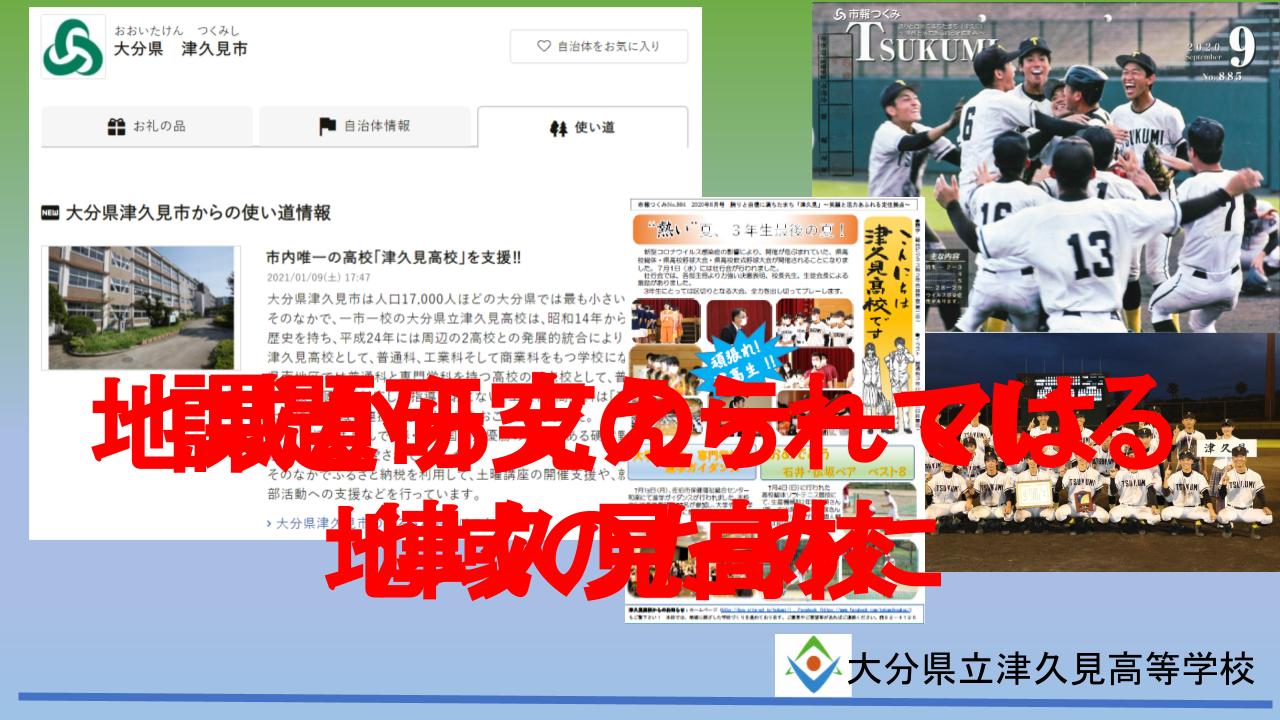The width and height of the screenshot is (1280, 720).
Task: Click the 市報つくみ newsletter page image
Action: click(776, 410)
